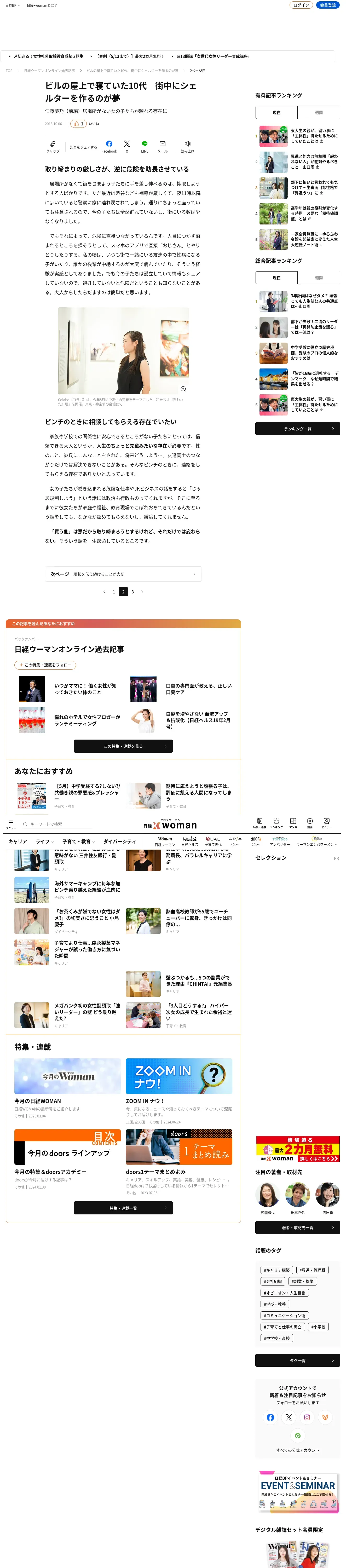Click the search magnifier icon
This screenshot has height=1568, width=346.
[x=25, y=824]
